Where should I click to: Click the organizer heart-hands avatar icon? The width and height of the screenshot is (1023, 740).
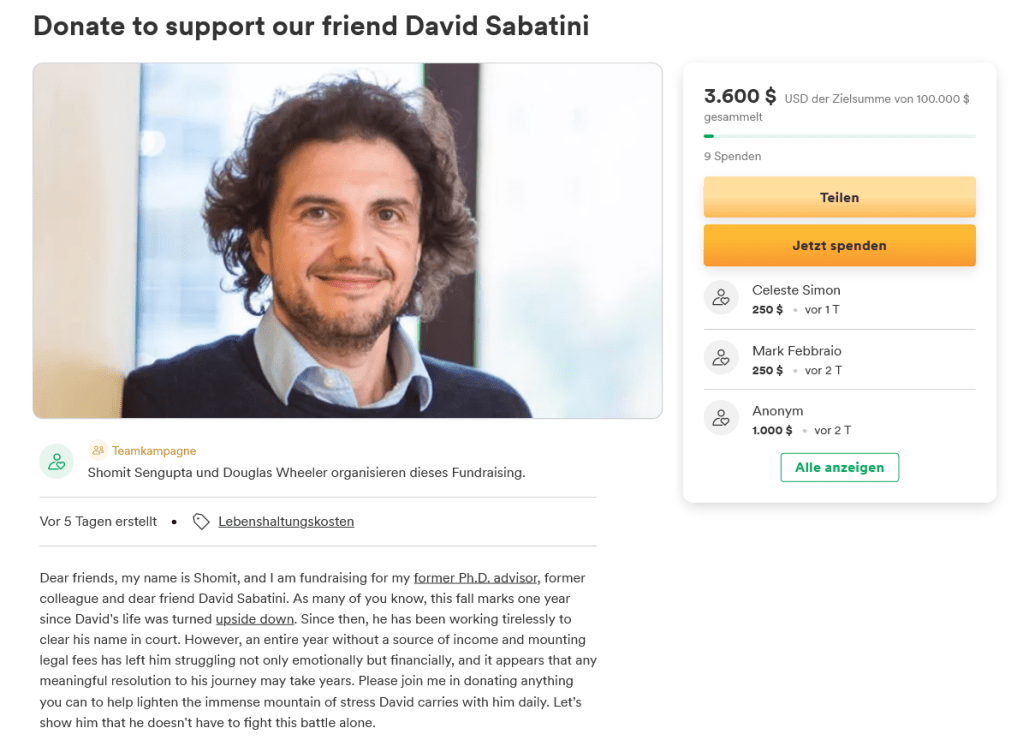pyautogui.click(x=57, y=461)
